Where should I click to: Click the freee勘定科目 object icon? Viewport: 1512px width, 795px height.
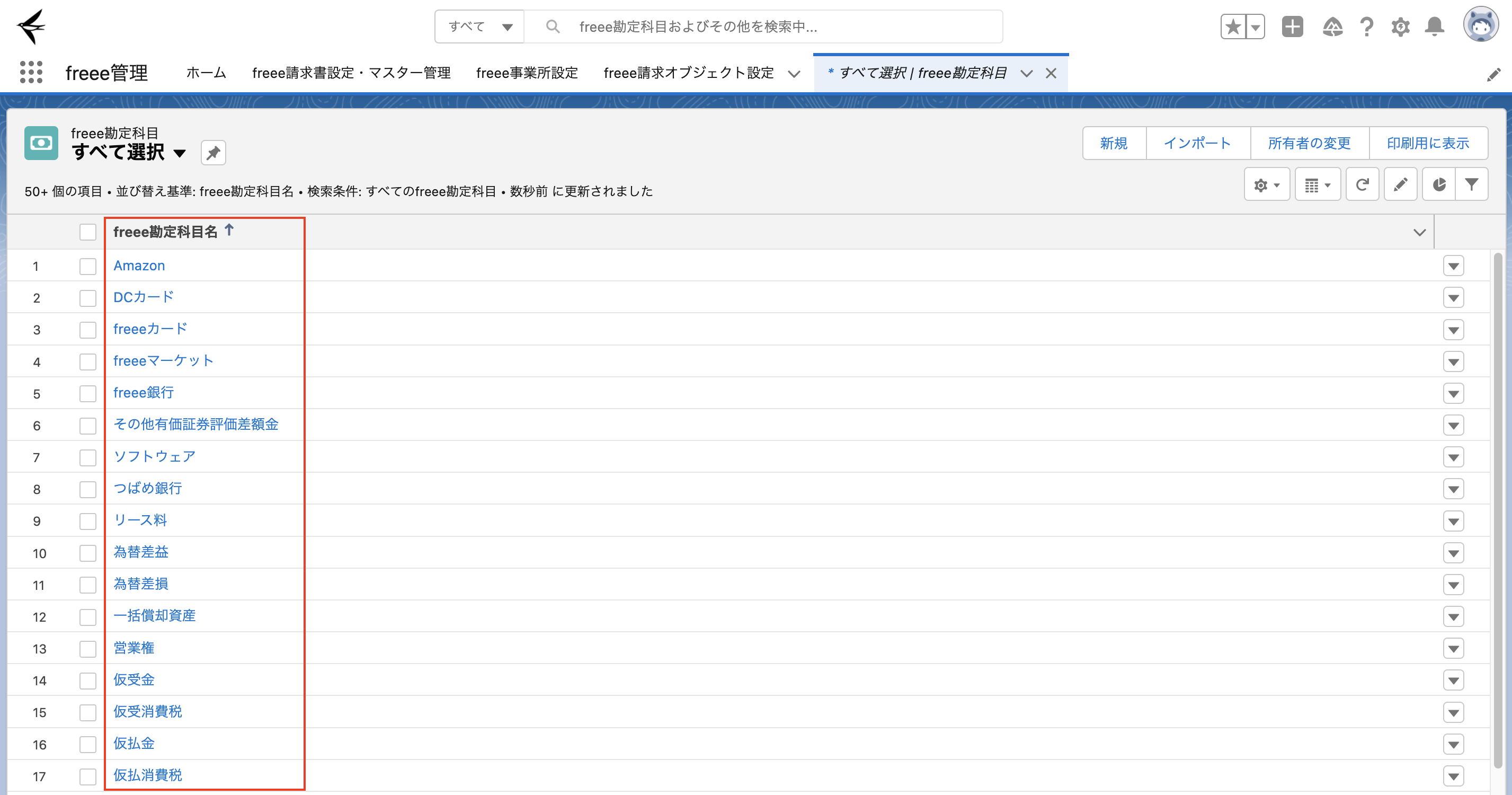(41, 143)
